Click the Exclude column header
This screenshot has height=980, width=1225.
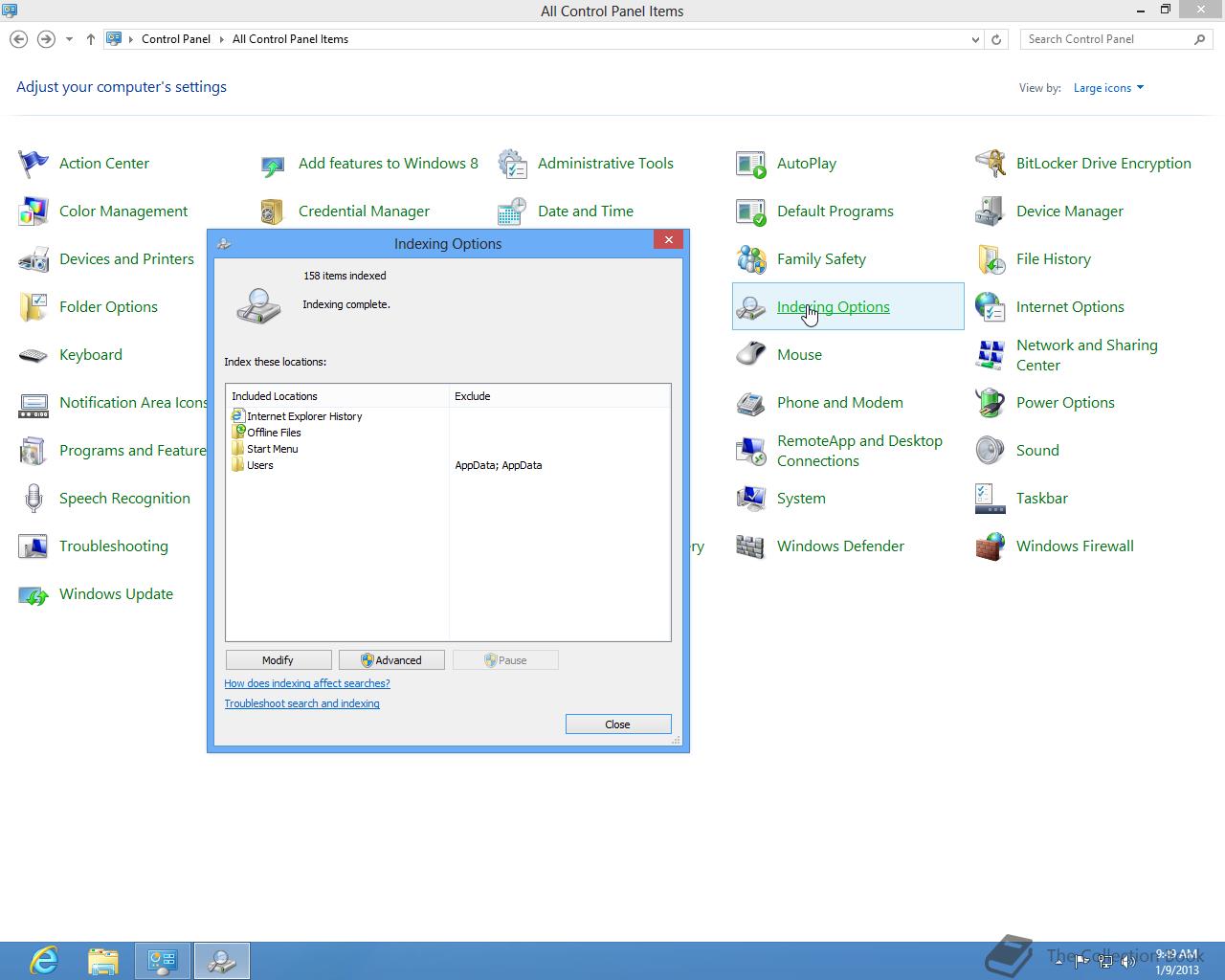pos(560,396)
